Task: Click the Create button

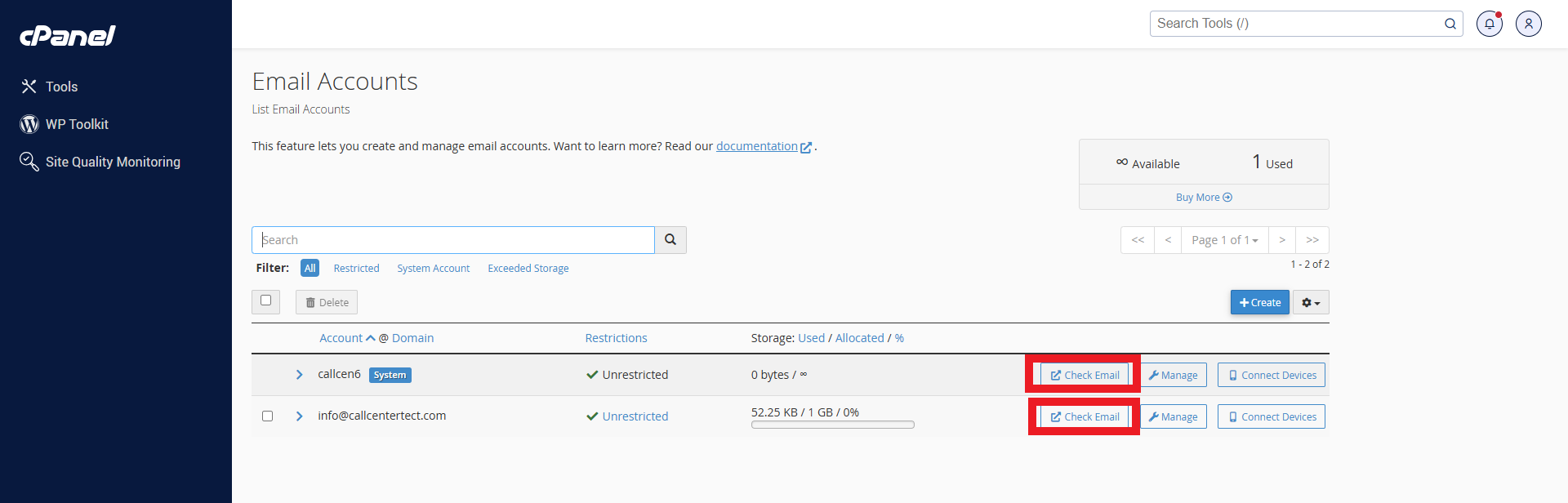Action: [x=1259, y=303]
